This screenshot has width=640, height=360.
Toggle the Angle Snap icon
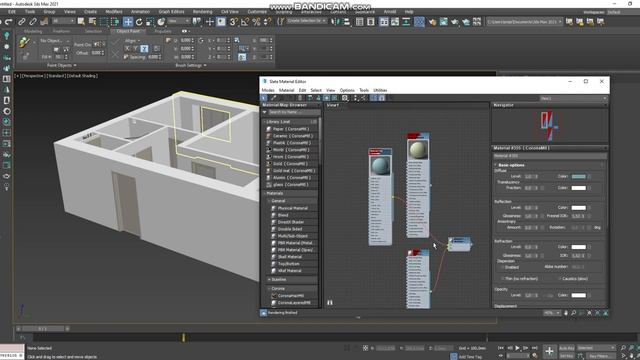pos(245,22)
